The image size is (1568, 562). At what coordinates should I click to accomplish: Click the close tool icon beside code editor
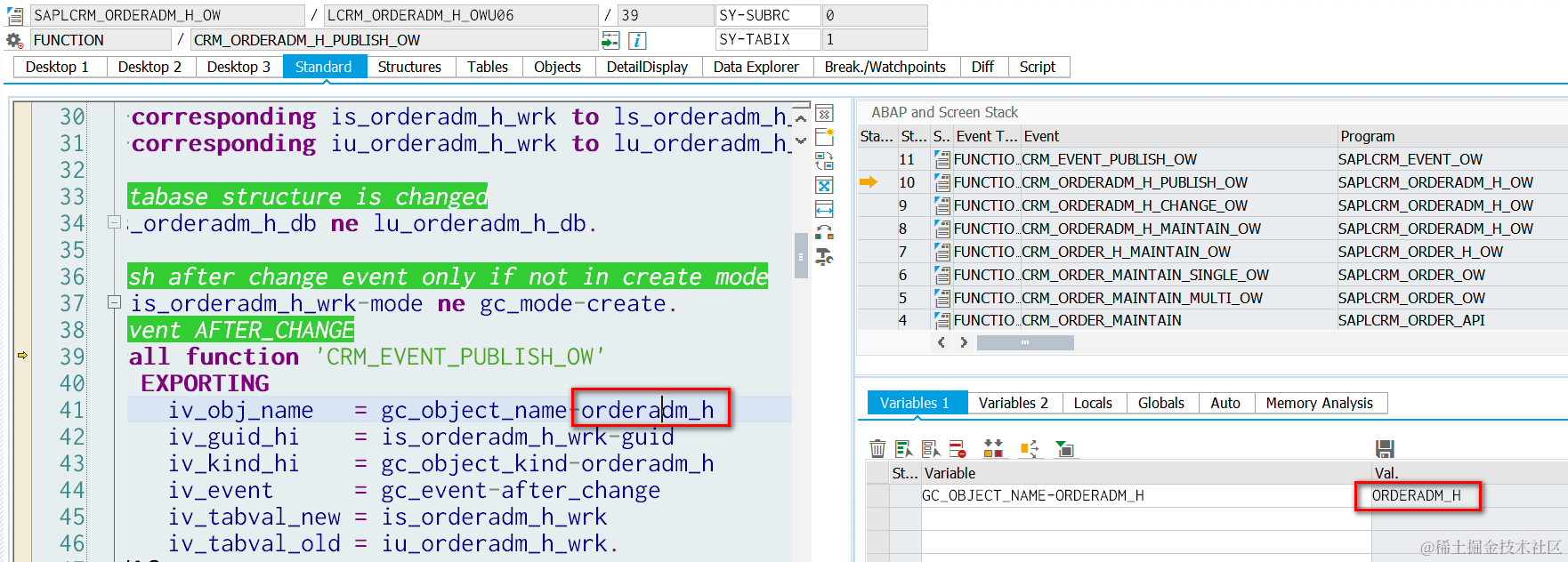[824, 114]
